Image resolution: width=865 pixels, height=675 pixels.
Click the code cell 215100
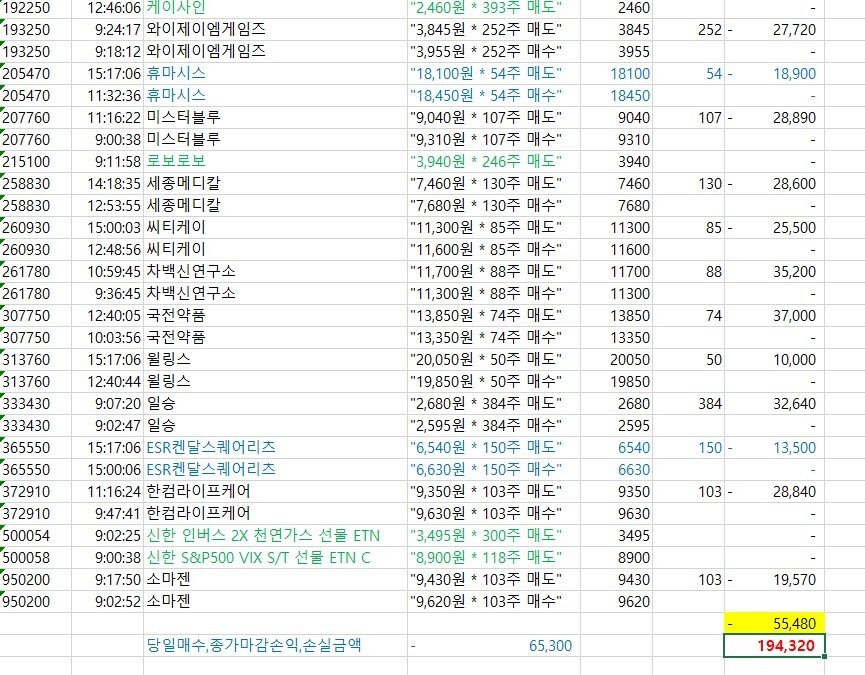pos(35,162)
